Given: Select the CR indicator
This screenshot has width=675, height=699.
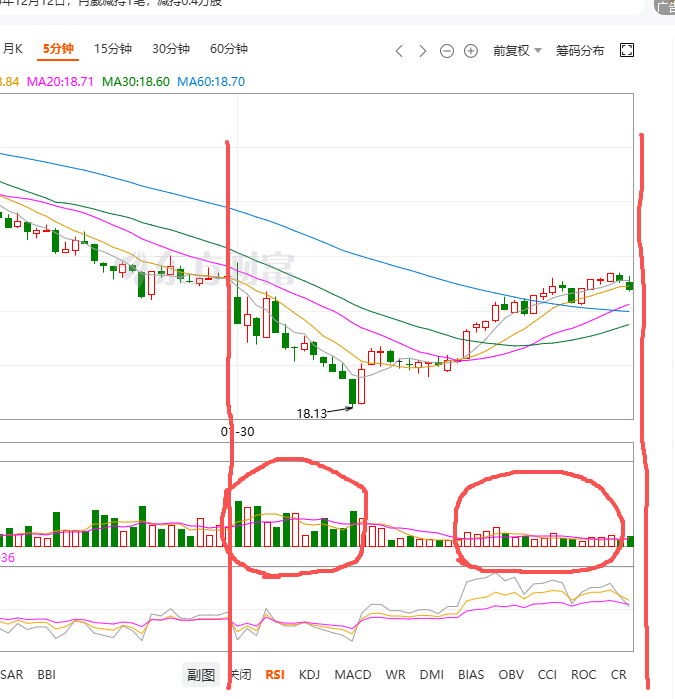Looking at the screenshot, I should coord(618,674).
